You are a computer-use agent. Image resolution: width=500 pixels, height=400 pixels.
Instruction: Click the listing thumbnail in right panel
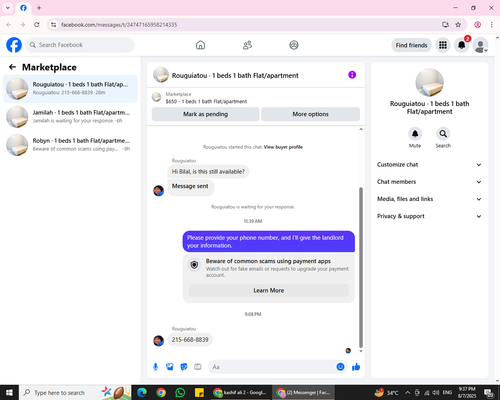429,83
